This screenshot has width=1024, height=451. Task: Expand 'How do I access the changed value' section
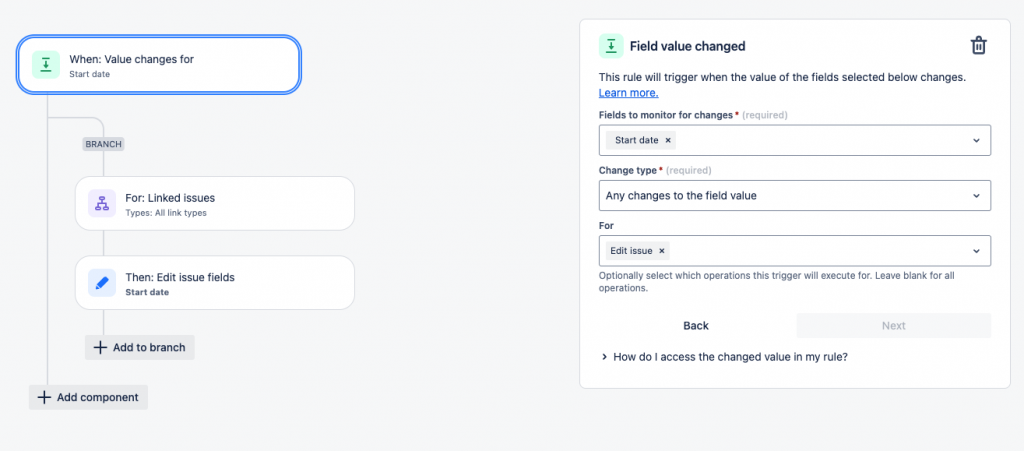(x=604, y=356)
